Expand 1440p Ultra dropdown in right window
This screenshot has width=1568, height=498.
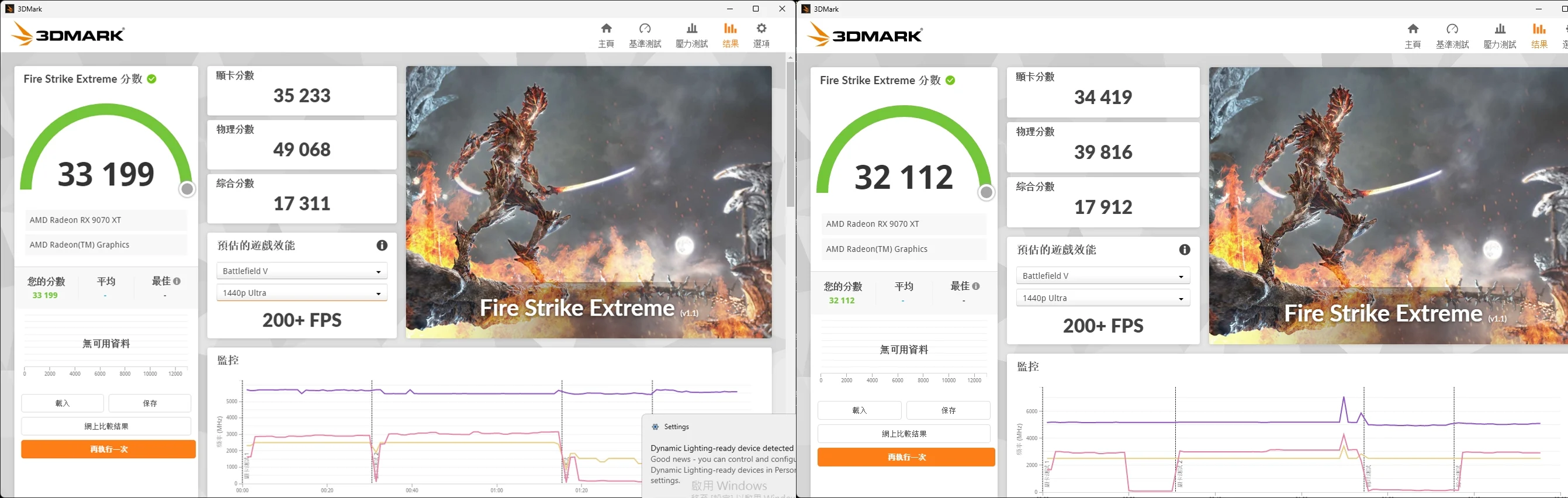1102,298
